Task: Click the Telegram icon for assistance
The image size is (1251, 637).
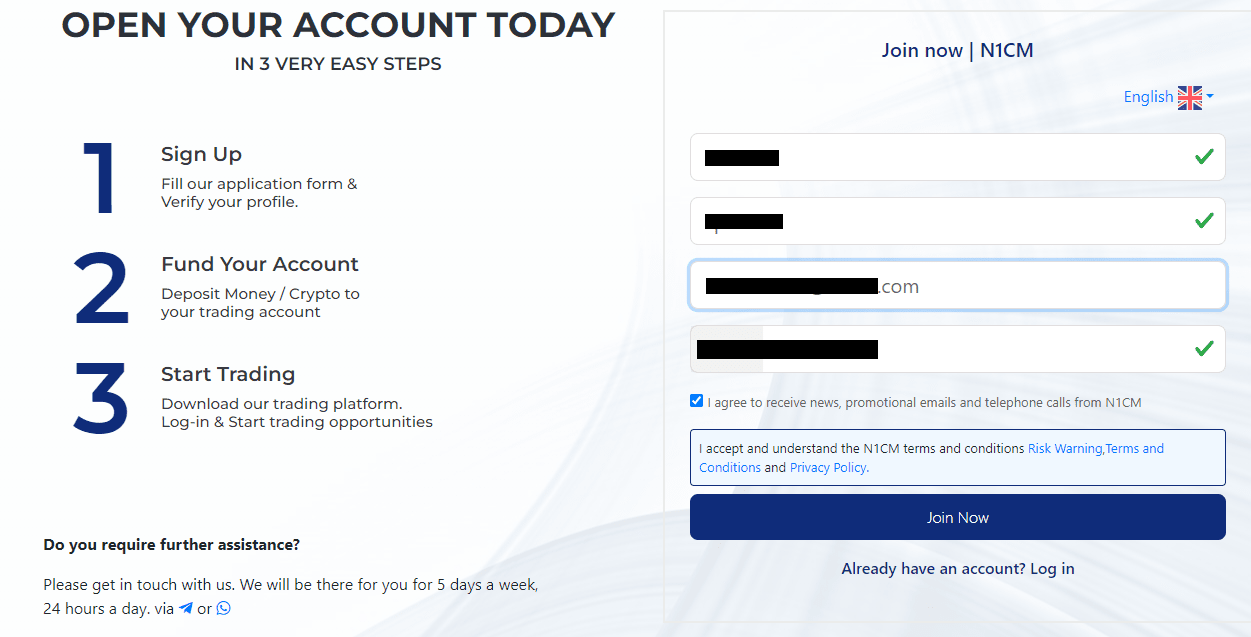Action: click(185, 608)
